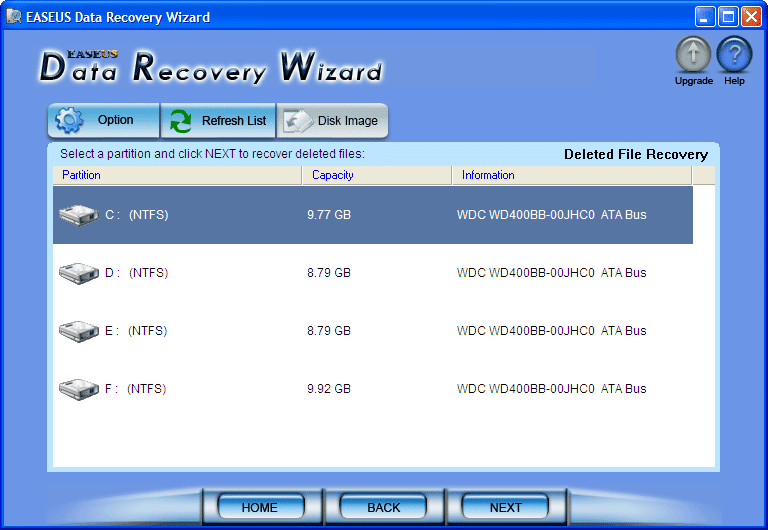Click the drive icon for D: partition
The image size is (768, 530).
coord(79,273)
